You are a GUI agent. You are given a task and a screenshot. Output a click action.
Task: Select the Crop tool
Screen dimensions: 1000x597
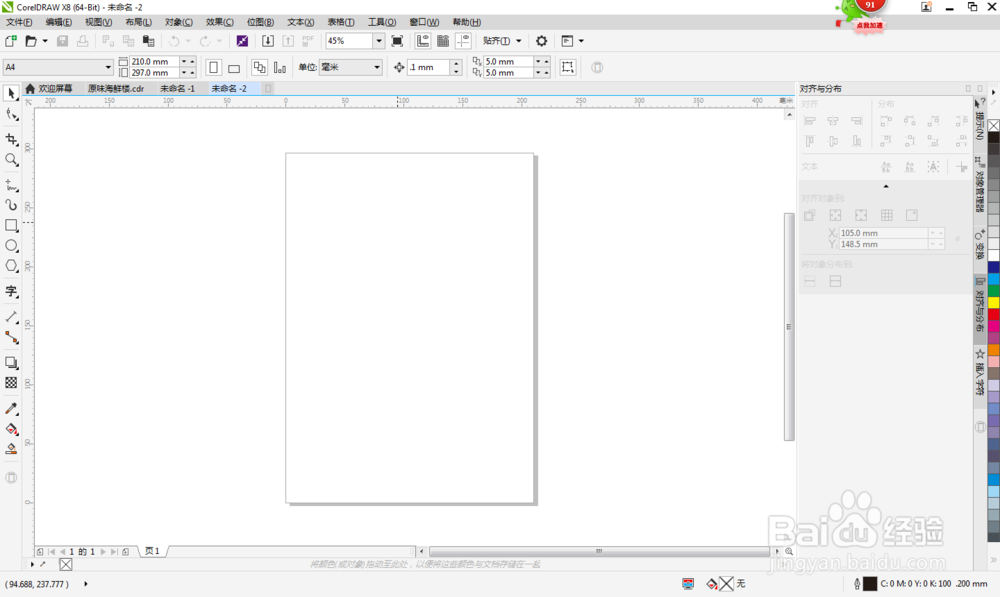(x=11, y=139)
